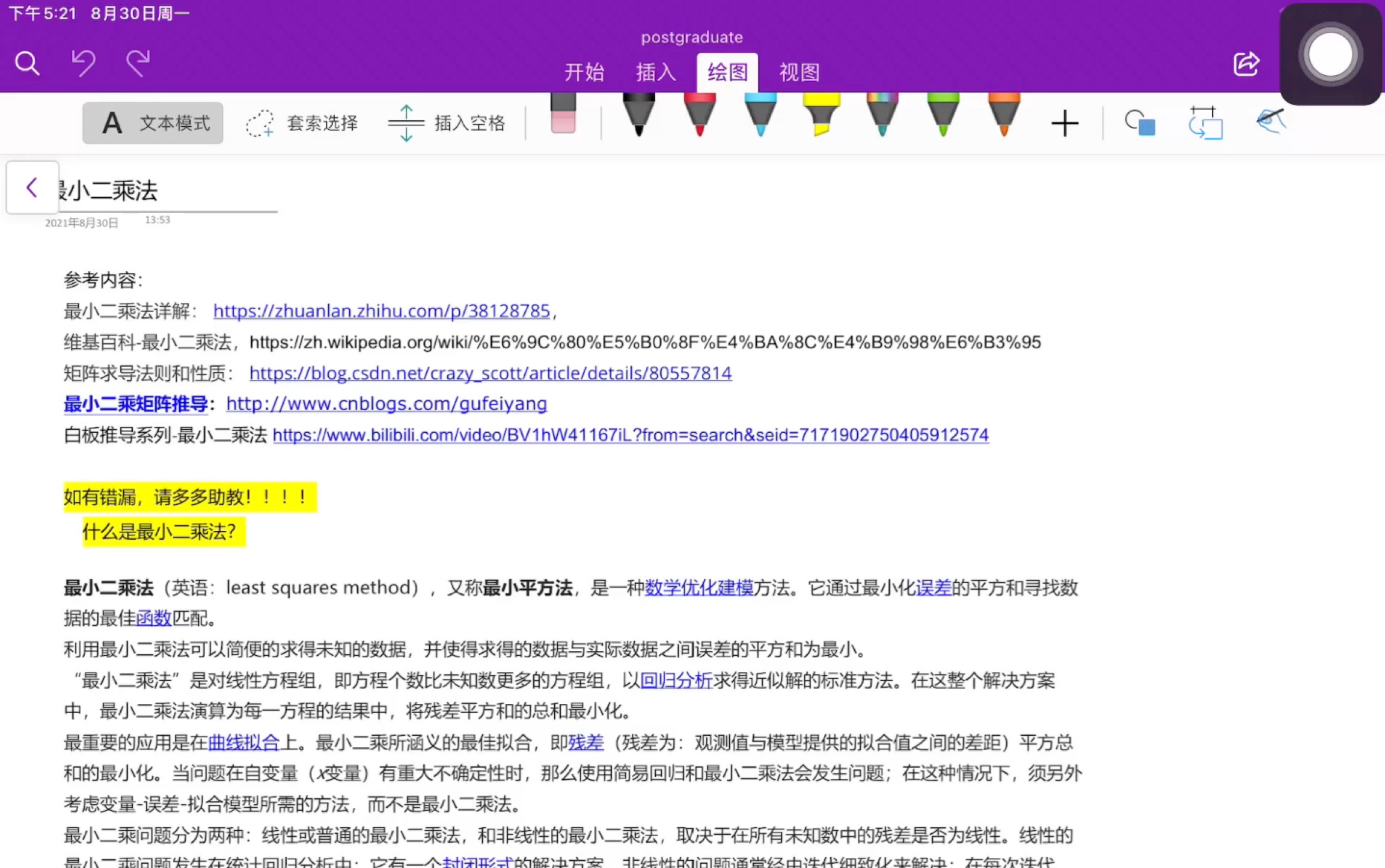Activate 套索选择 lasso select tool

coord(302,123)
